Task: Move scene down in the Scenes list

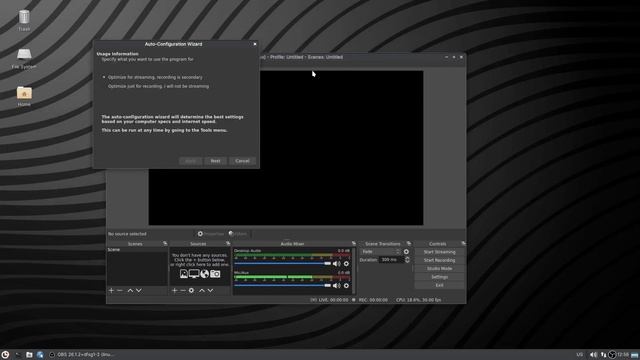Action: point(139,290)
